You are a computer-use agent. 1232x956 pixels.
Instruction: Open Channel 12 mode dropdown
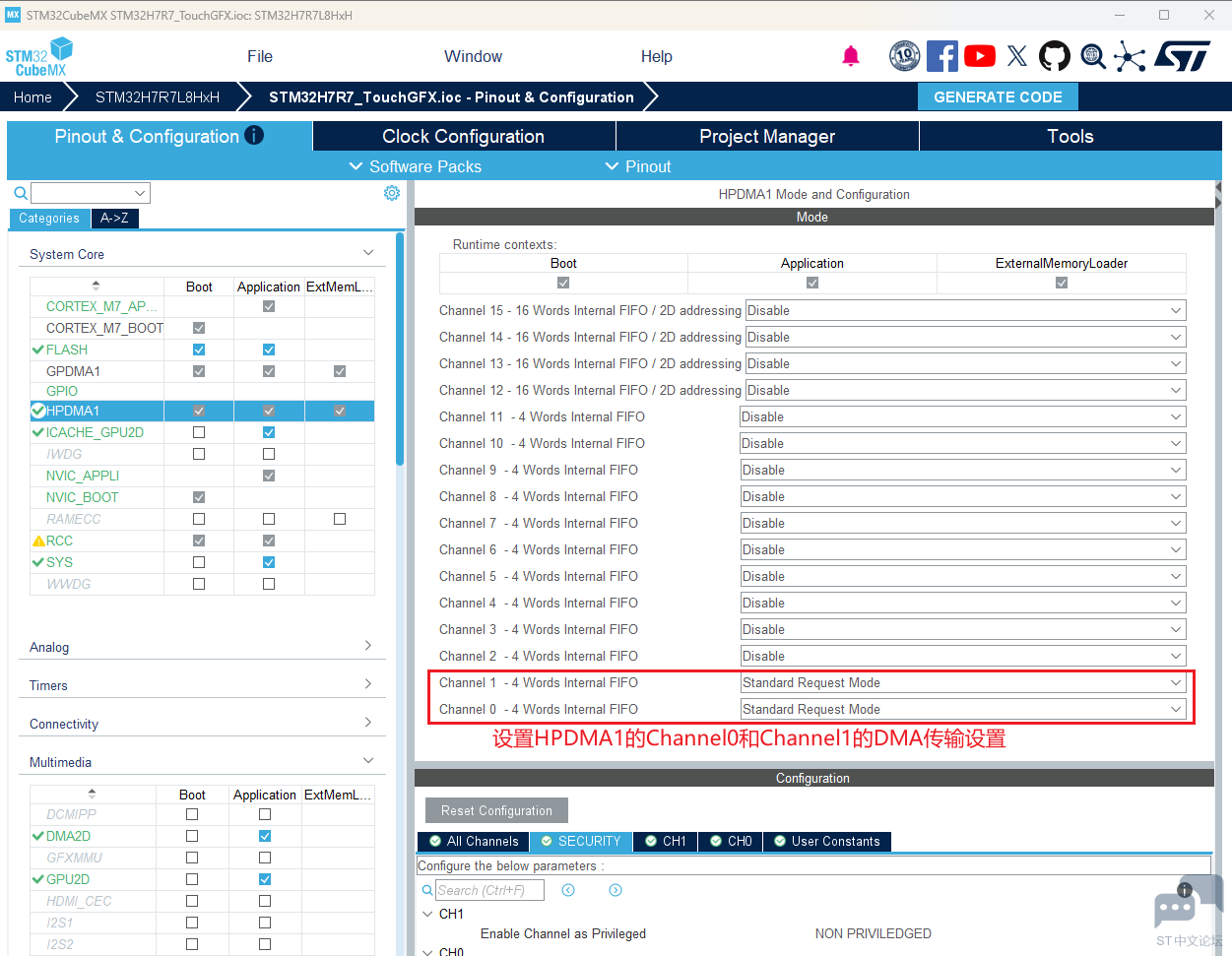tap(965, 390)
